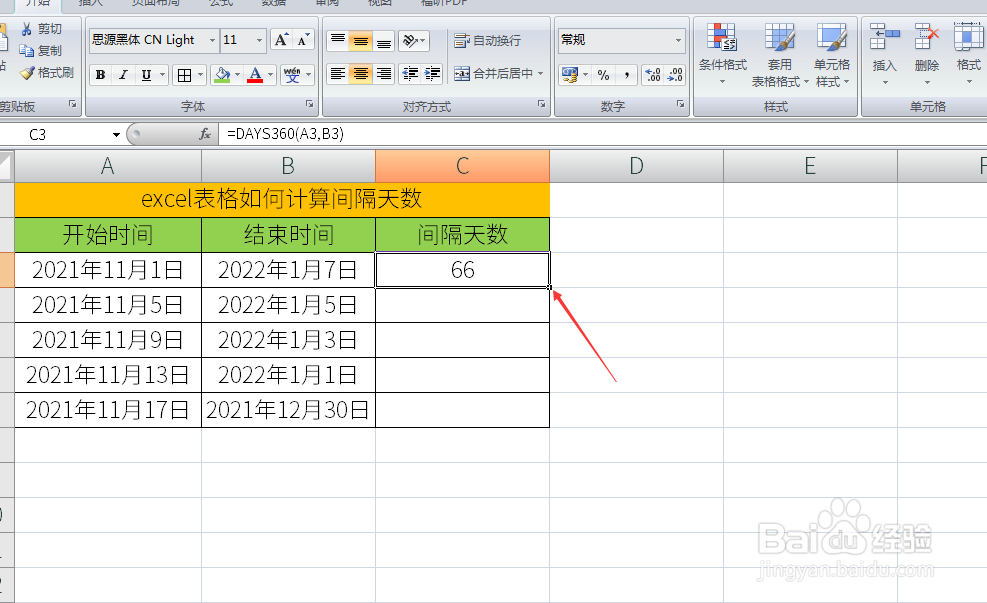Apply percent style format

click(603, 76)
